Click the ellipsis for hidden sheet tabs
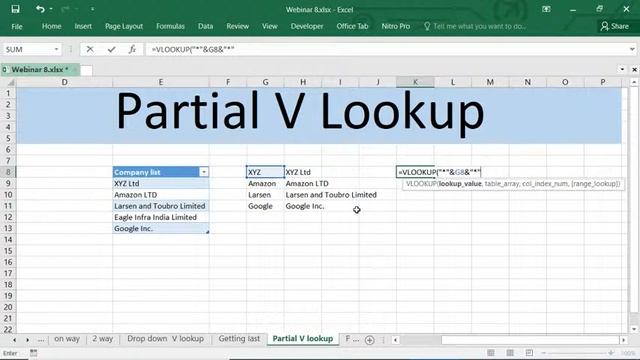 tap(41, 339)
